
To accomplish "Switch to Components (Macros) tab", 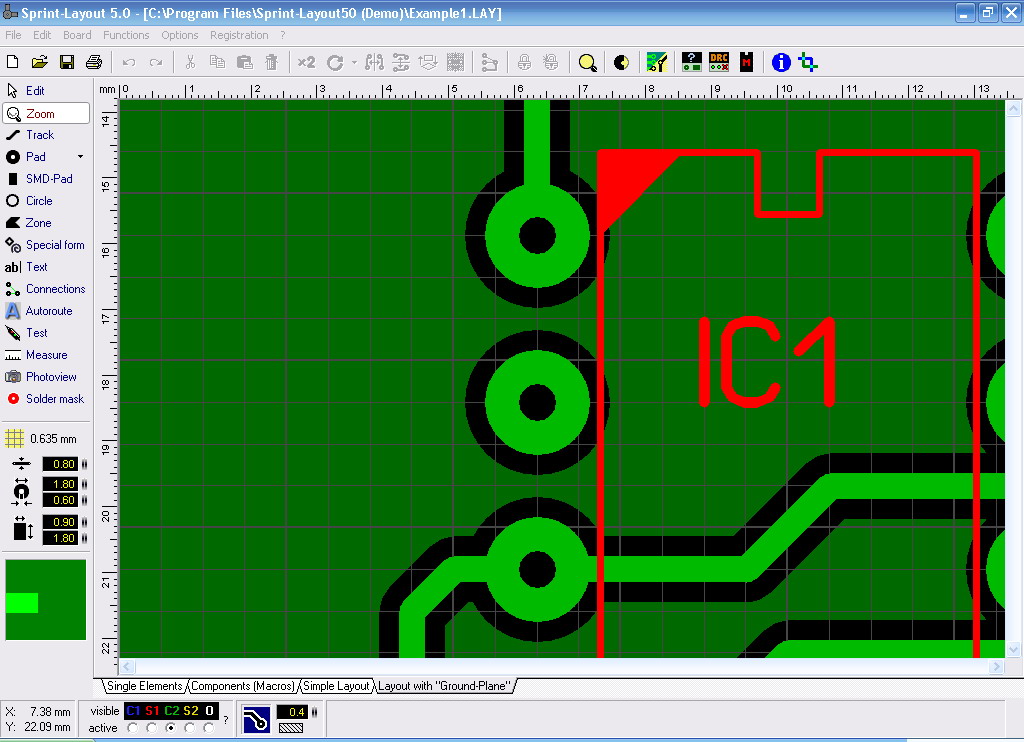I will click(243, 686).
